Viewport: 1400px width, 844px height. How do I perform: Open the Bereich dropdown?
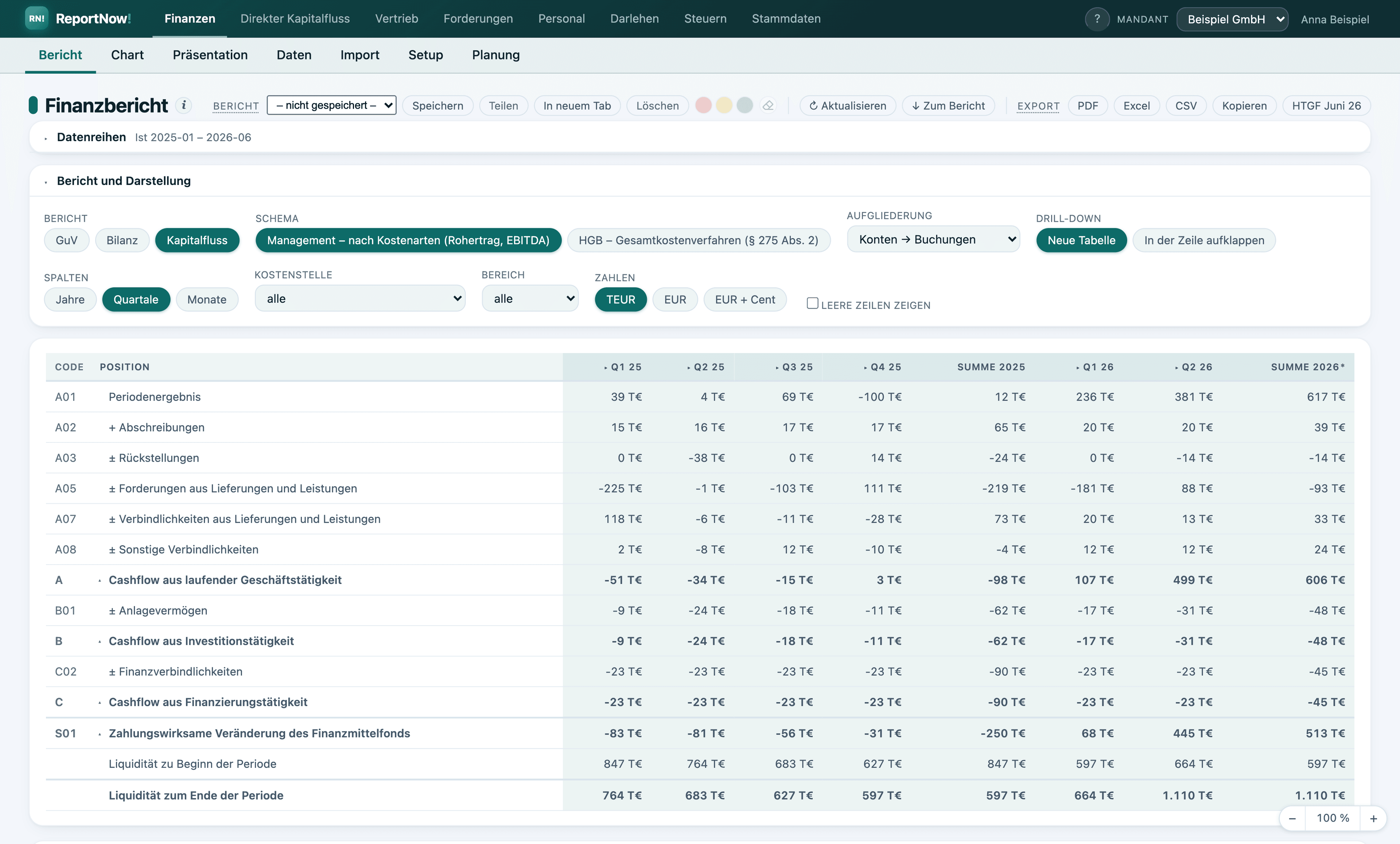click(530, 298)
